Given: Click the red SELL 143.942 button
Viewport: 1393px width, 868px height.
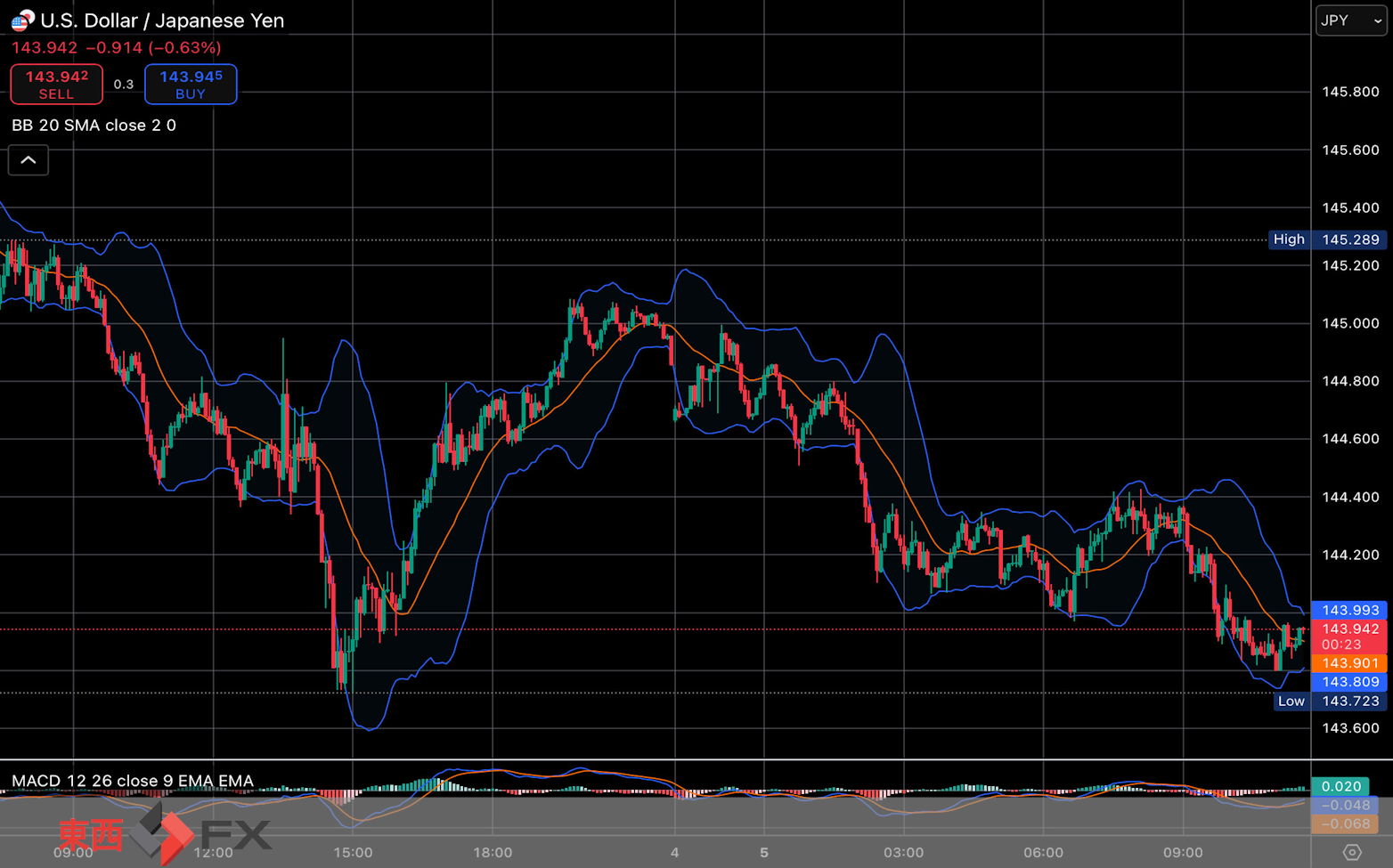Looking at the screenshot, I should [57, 85].
